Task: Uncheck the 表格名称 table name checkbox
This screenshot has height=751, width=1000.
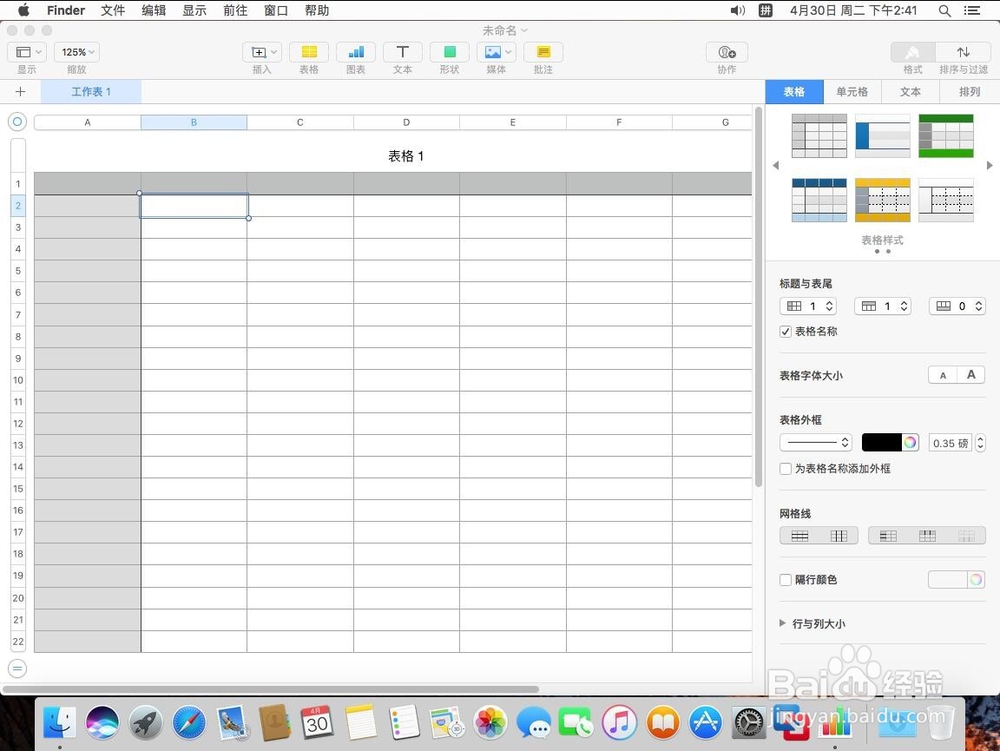Action: point(786,331)
